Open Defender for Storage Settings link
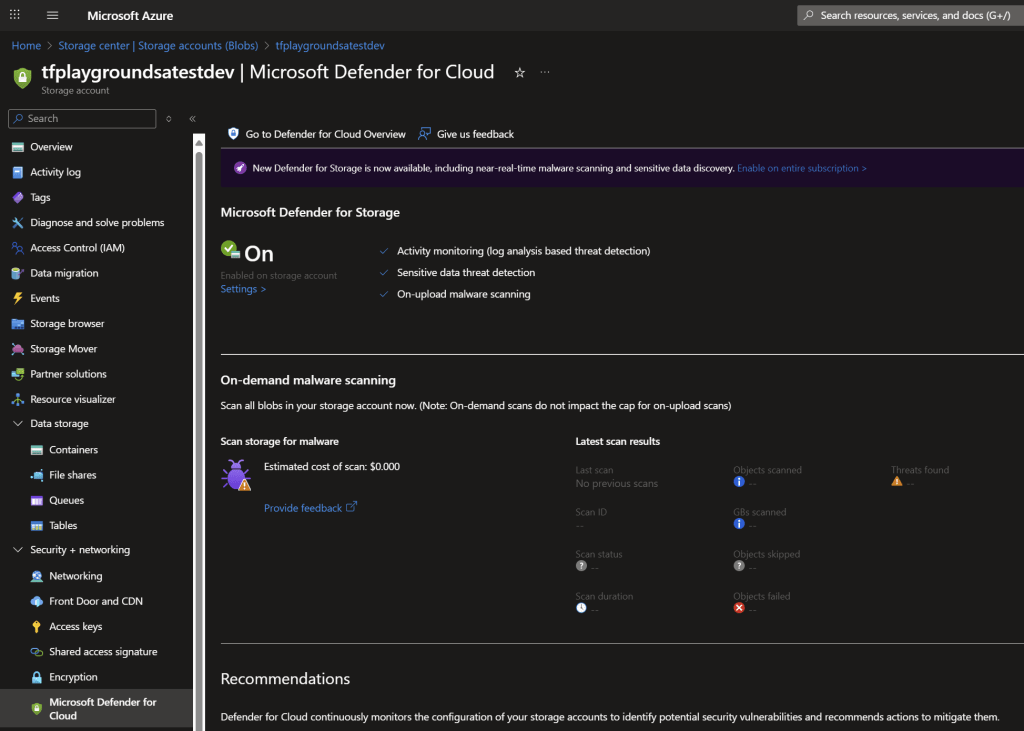The height and width of the screenshot is (731, 1024). 243,289
